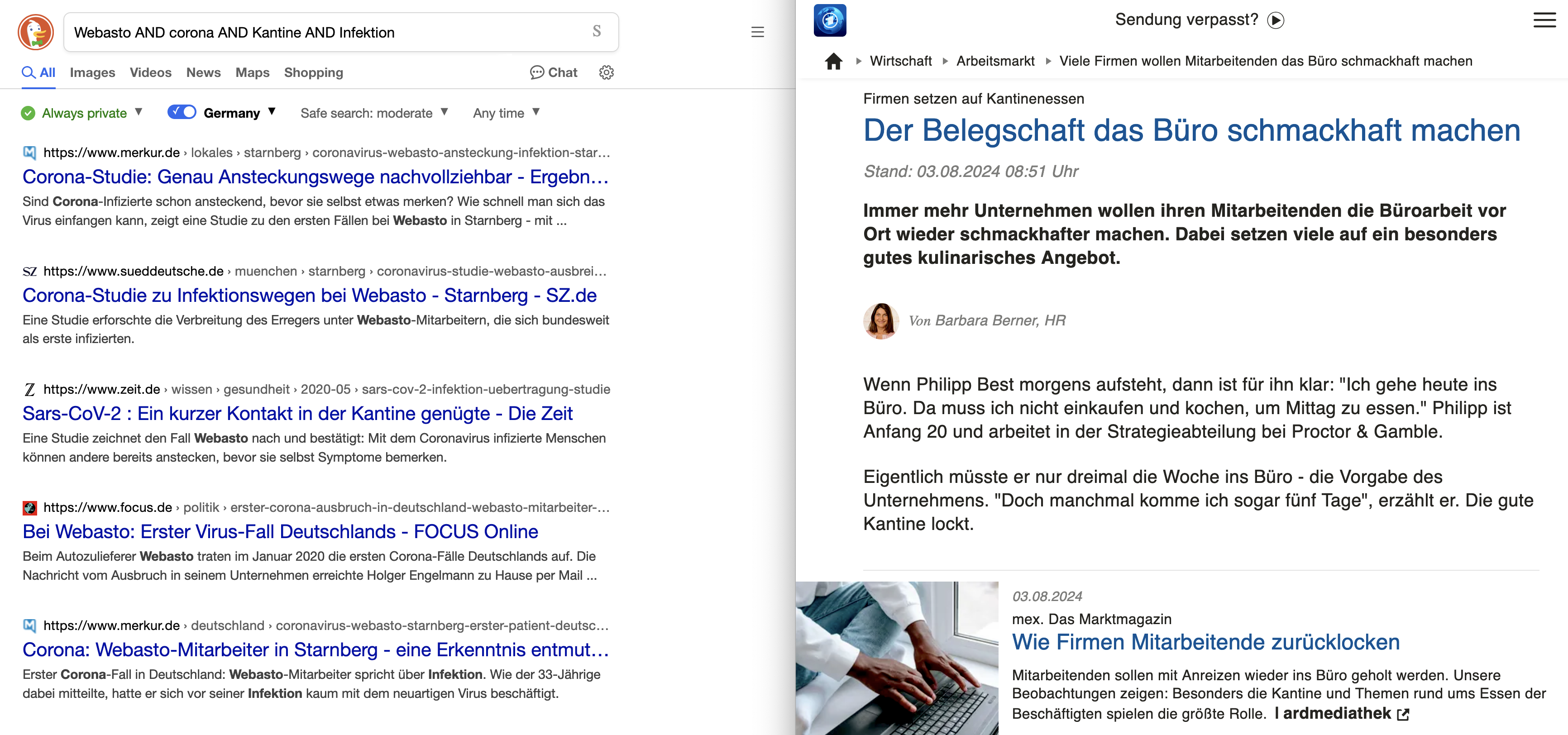The image size is (1568, 735).
Task: Click the tagesschau logo icon
Action: coord(830,20)
